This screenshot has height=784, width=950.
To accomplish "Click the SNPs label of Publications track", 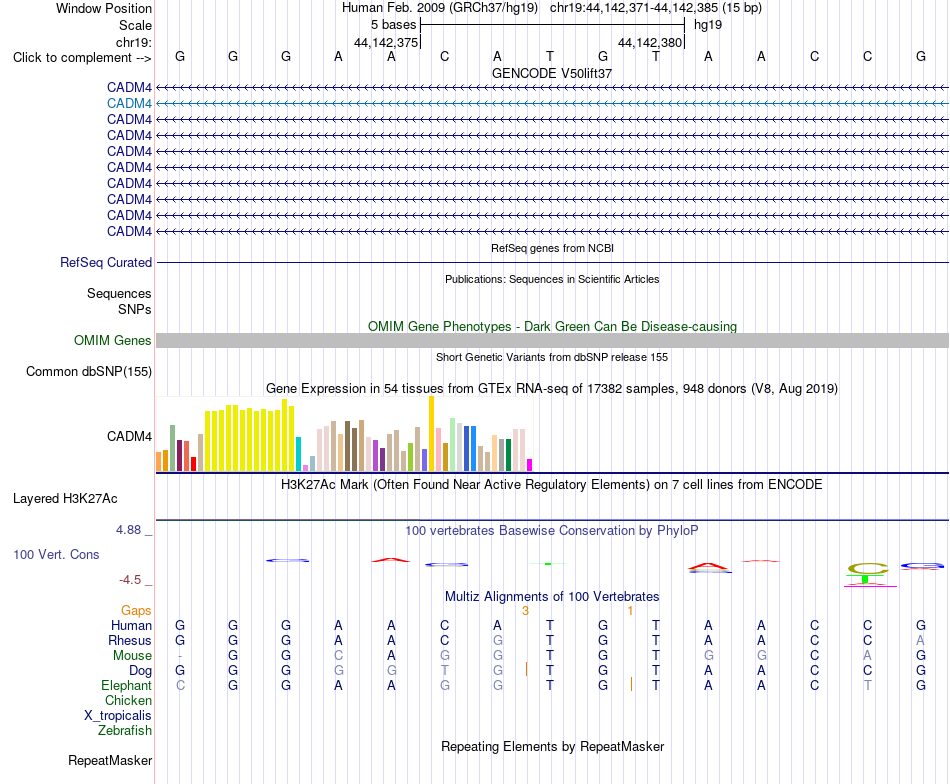I will coord(135,309).
